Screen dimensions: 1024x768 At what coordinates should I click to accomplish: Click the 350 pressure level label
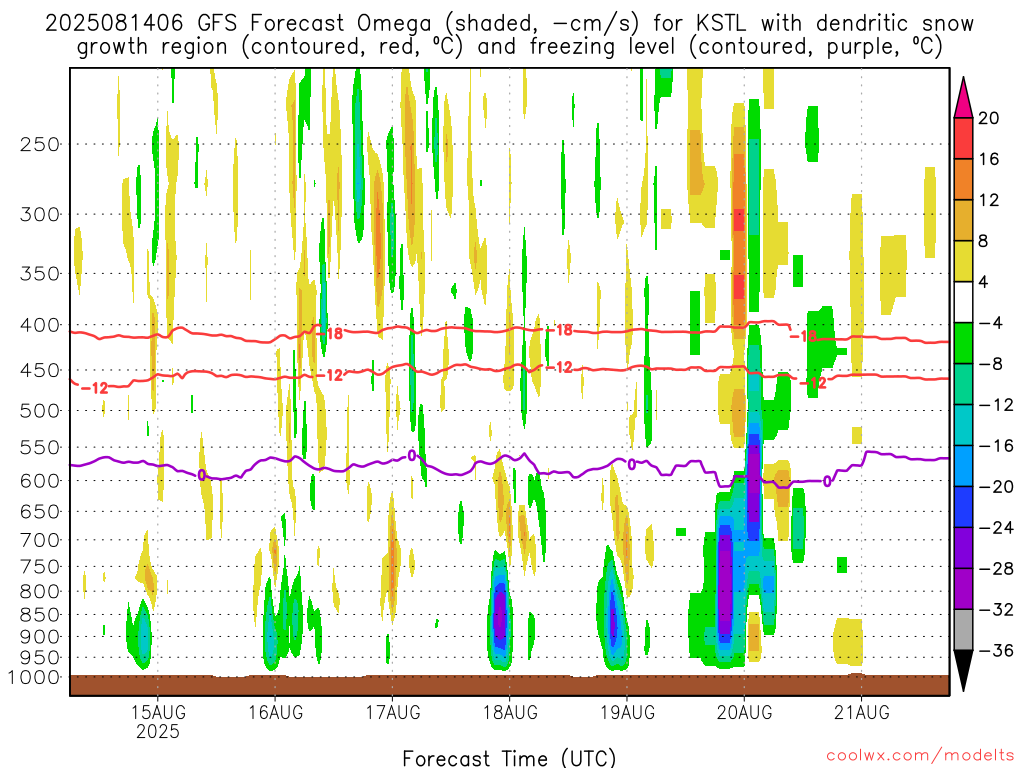click(40, 273)
